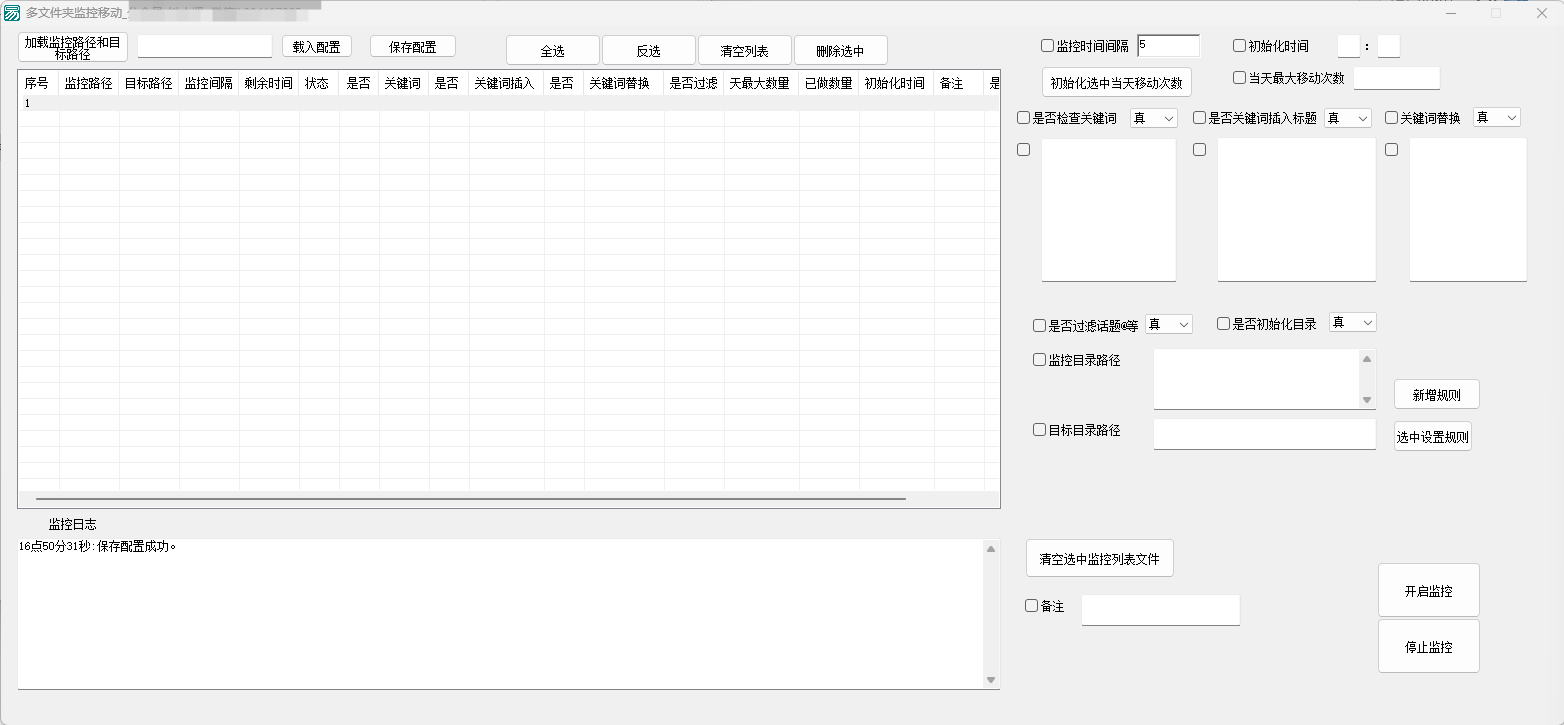Click the table's horizontal scrollbar
This screenshot has width=1564, height=725.
pyautogui.click(x=470, y=498)
